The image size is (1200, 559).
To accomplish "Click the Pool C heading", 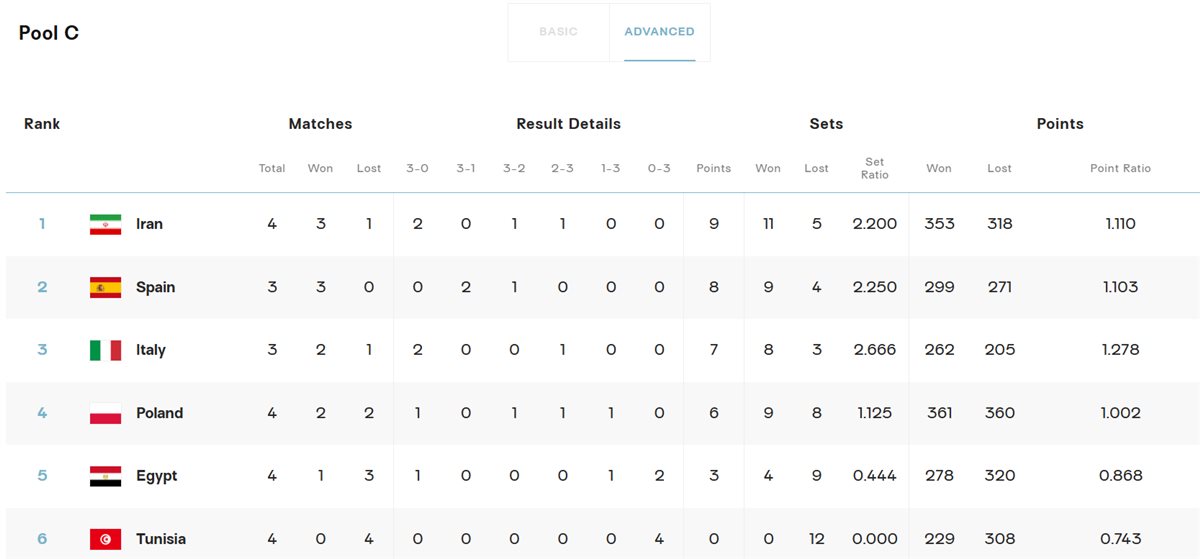I will tap(49, 33).
